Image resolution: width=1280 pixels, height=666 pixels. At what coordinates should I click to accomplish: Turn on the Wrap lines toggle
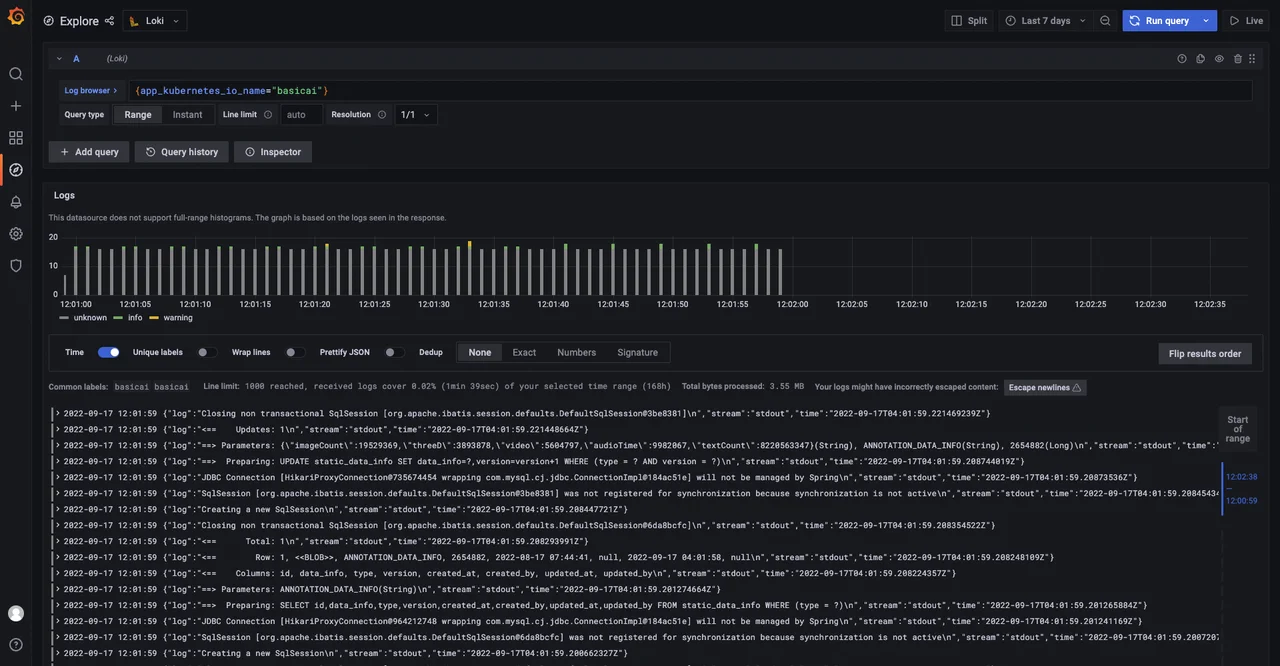tap(294, 352)
